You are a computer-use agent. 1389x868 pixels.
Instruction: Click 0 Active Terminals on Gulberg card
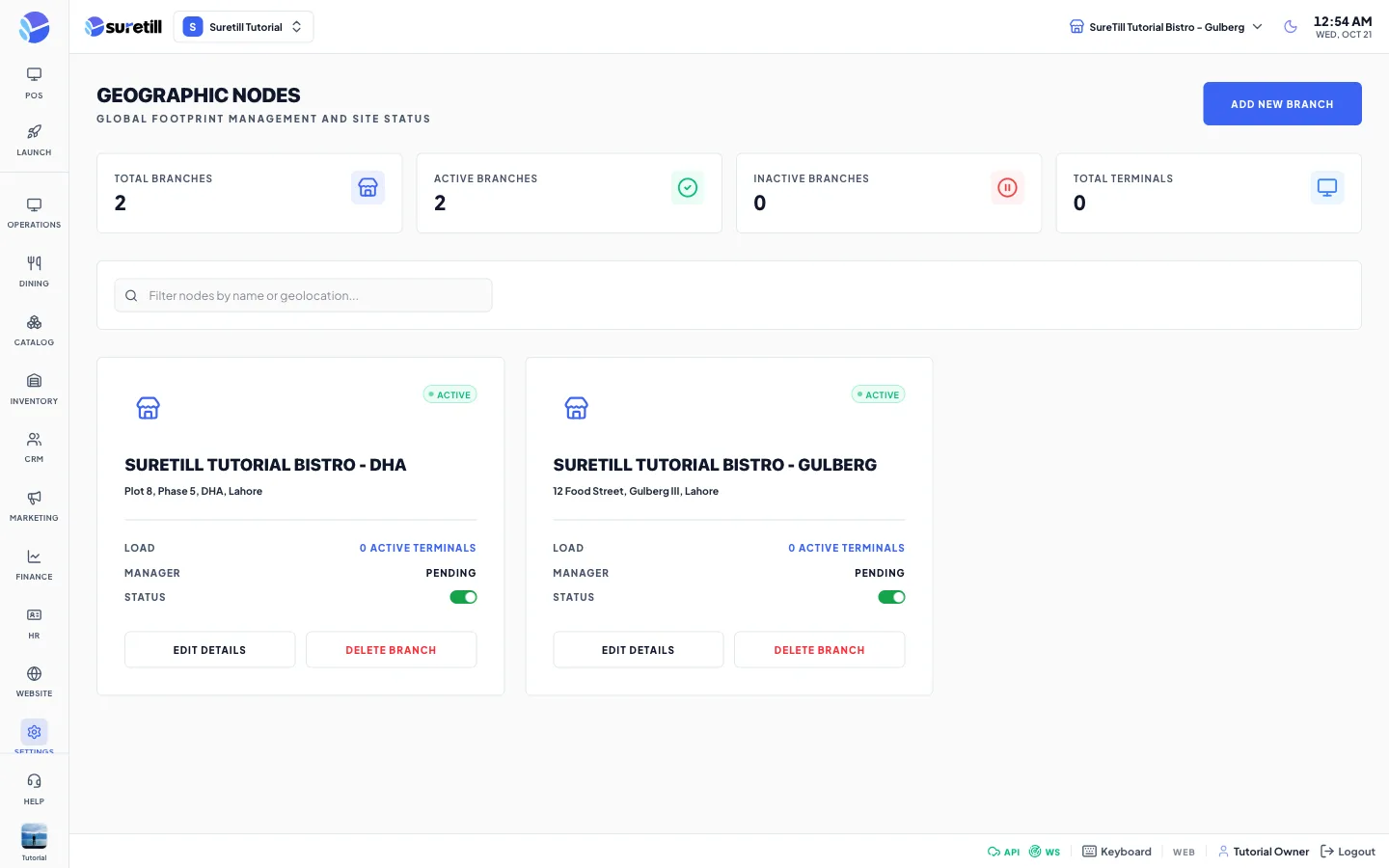pyautogui.click(x=846, y=548)
